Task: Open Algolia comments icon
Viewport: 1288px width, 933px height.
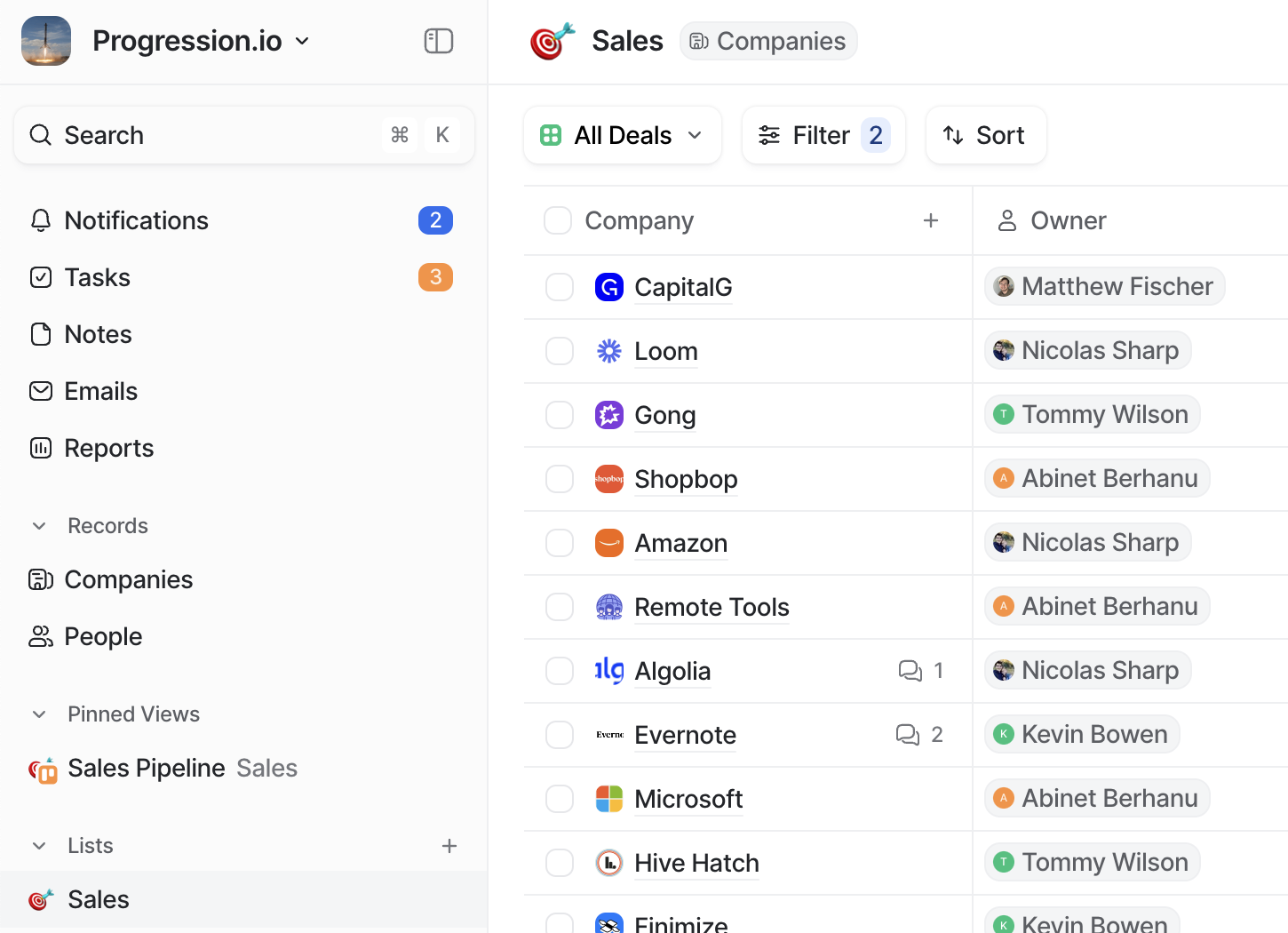Action: [x=910, y=671]
